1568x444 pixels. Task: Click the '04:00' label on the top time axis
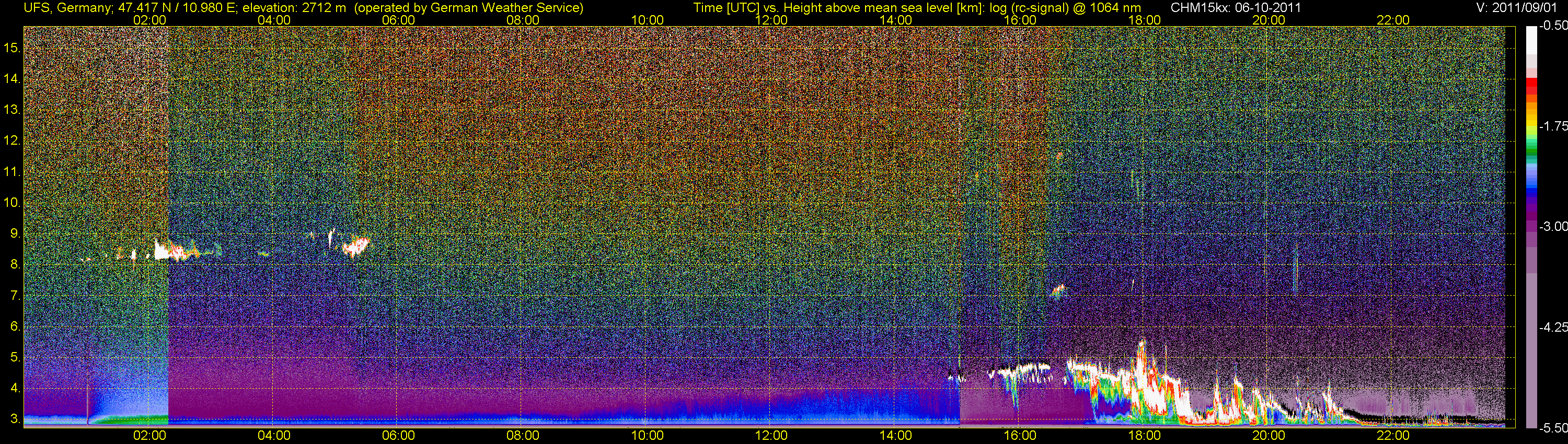tap(274, 20)
